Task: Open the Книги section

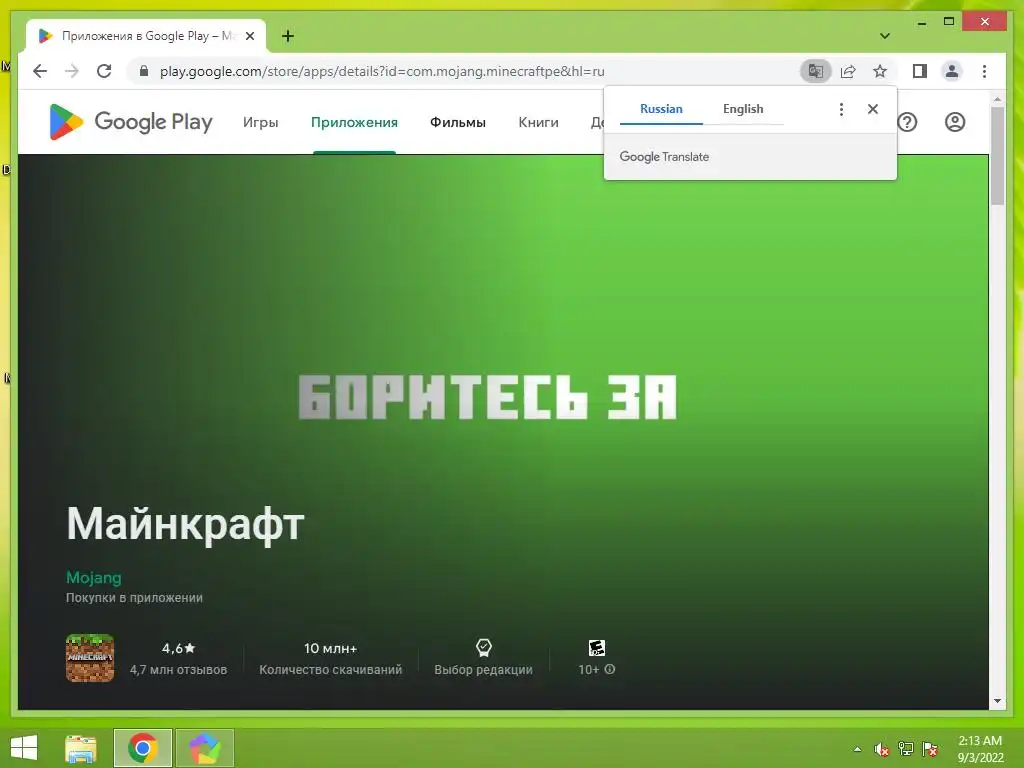Action: 538,122
